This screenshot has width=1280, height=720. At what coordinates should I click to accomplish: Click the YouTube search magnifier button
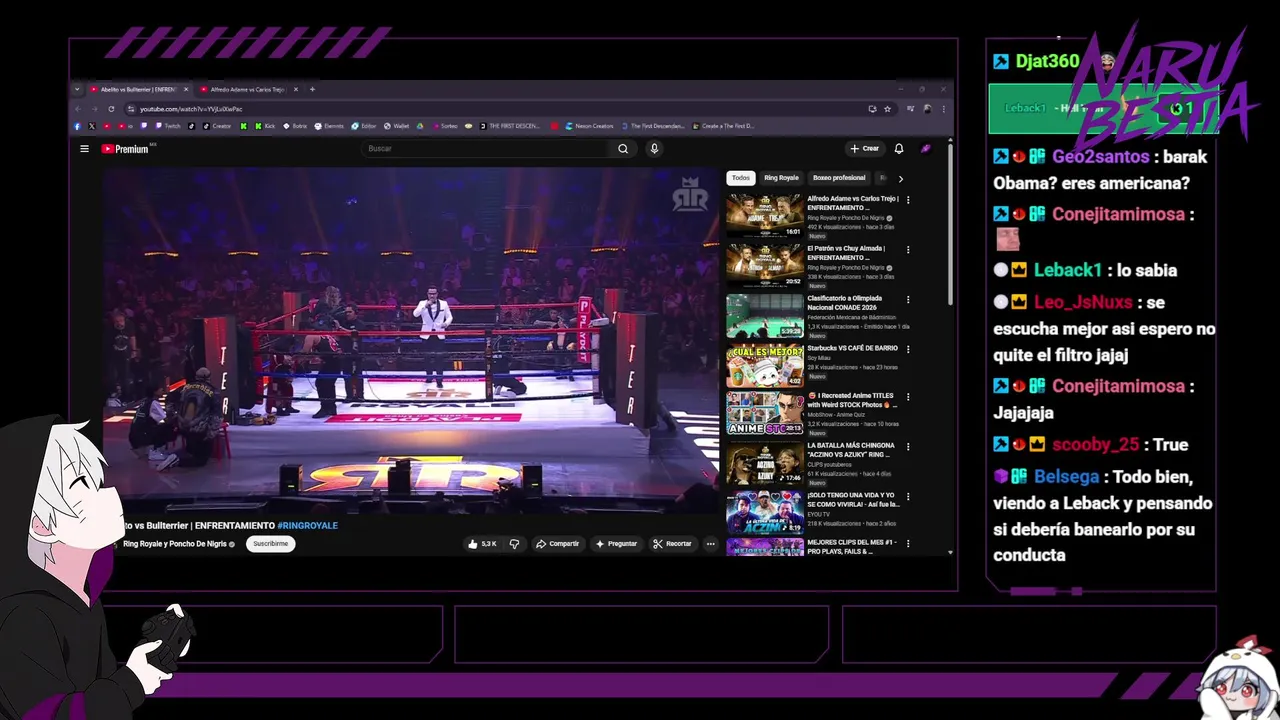(x=623, y=149)
